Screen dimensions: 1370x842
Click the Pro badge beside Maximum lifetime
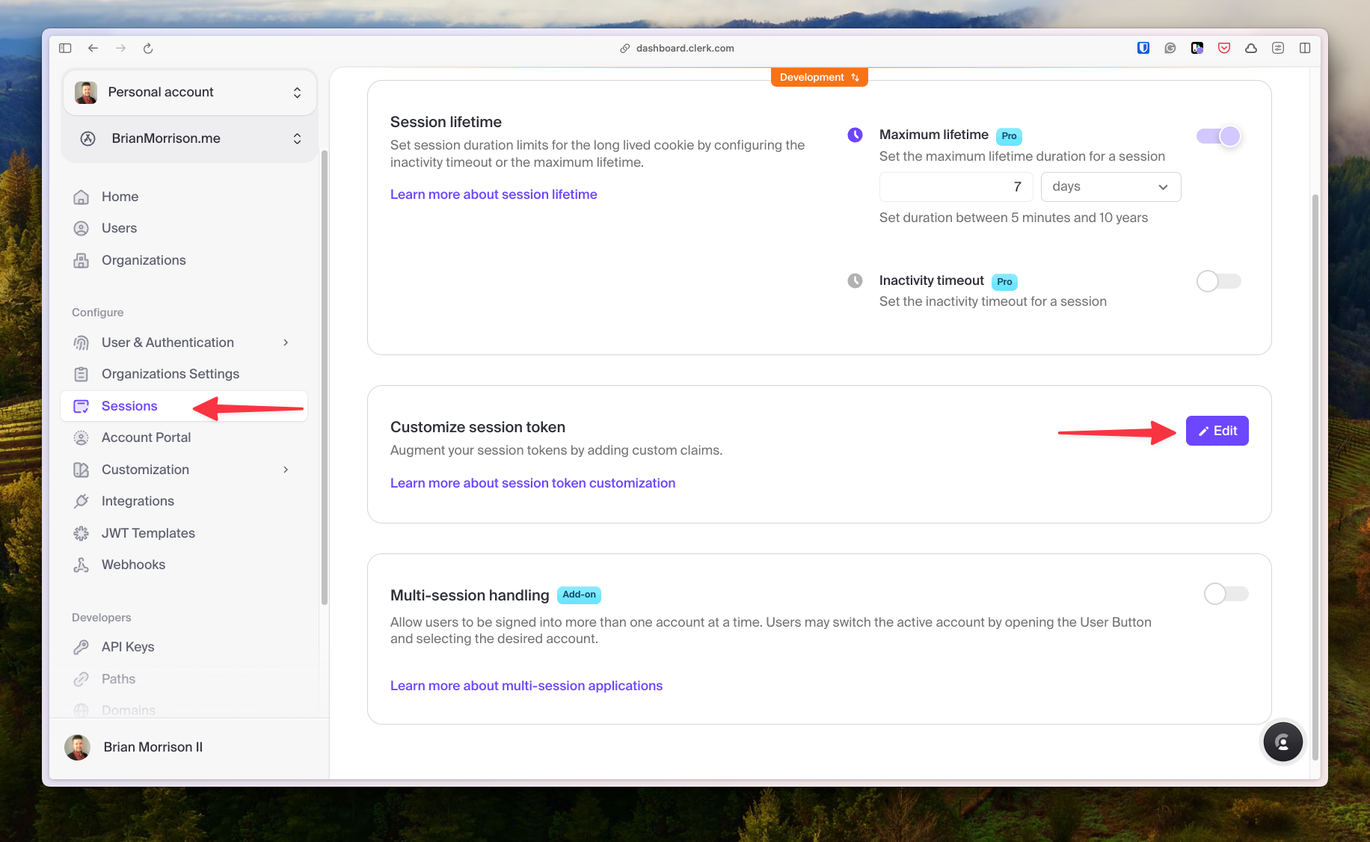click(x=1009, y=136)
